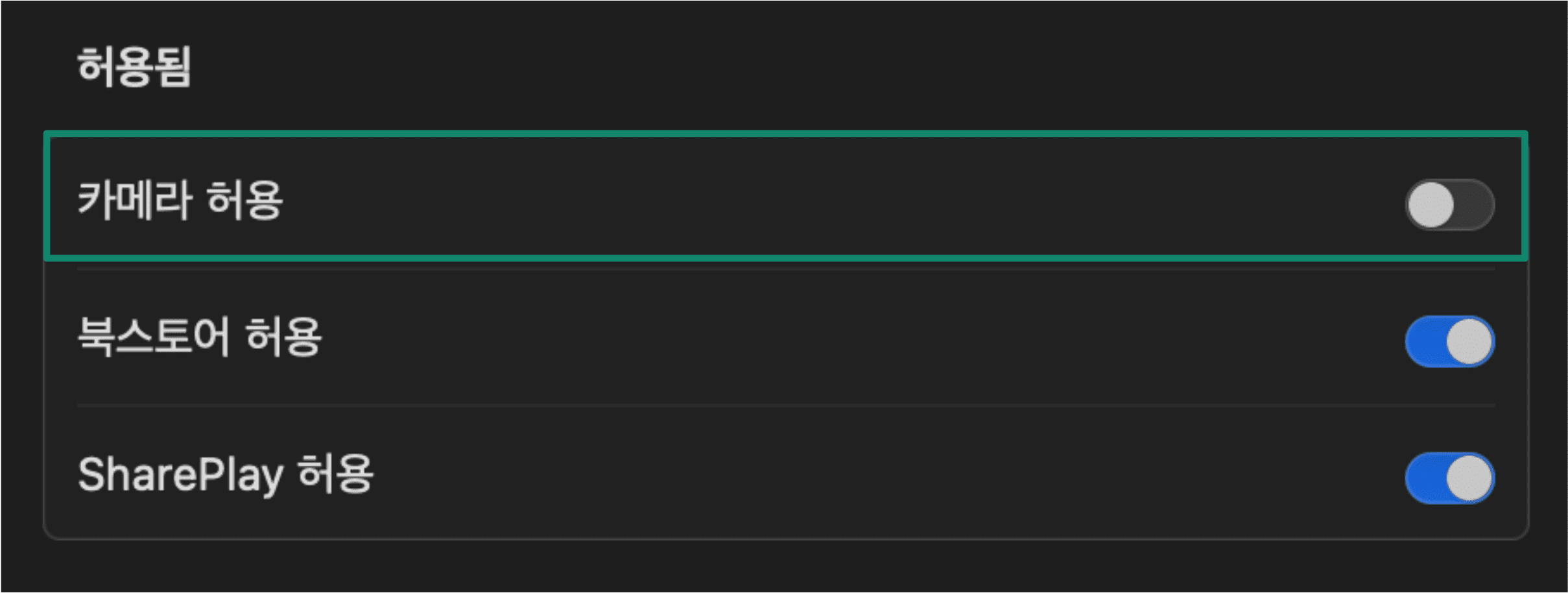Image resolution: width=1568 pixels, height=593 pixels.
Task: Click the "카메라 허용" label text
Action: click(180, 200)
